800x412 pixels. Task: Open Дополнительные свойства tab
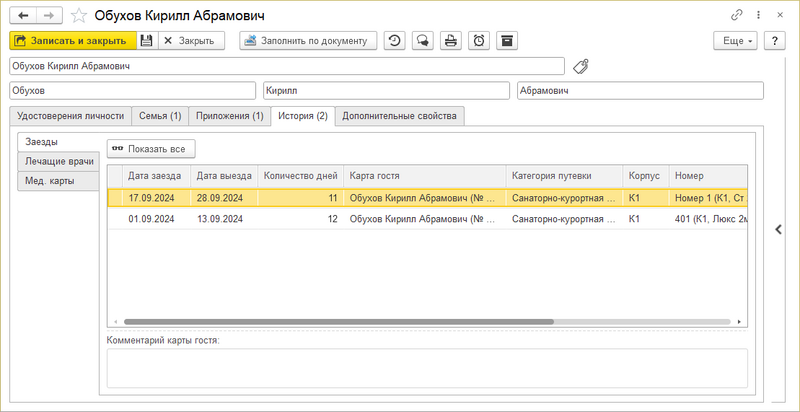[399, 116]
